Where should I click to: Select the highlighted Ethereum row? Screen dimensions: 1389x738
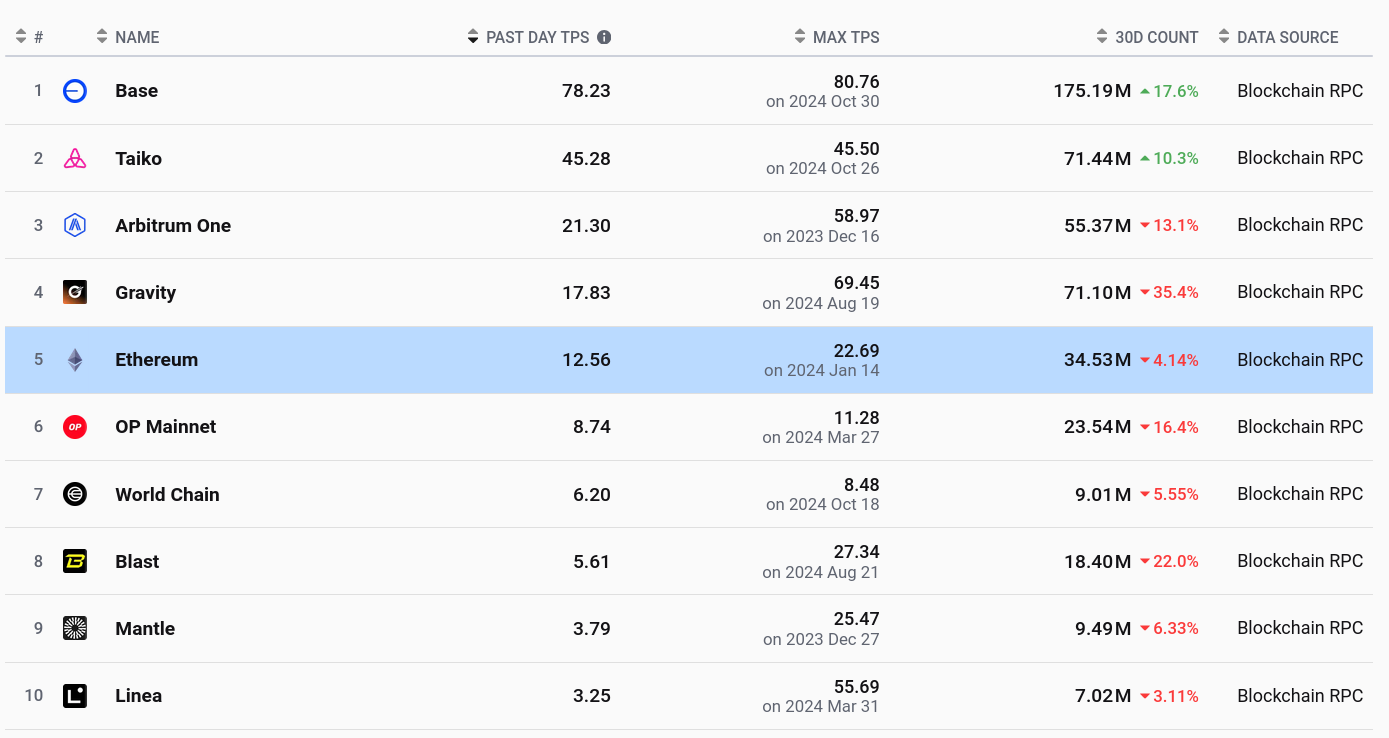[689, 360]
